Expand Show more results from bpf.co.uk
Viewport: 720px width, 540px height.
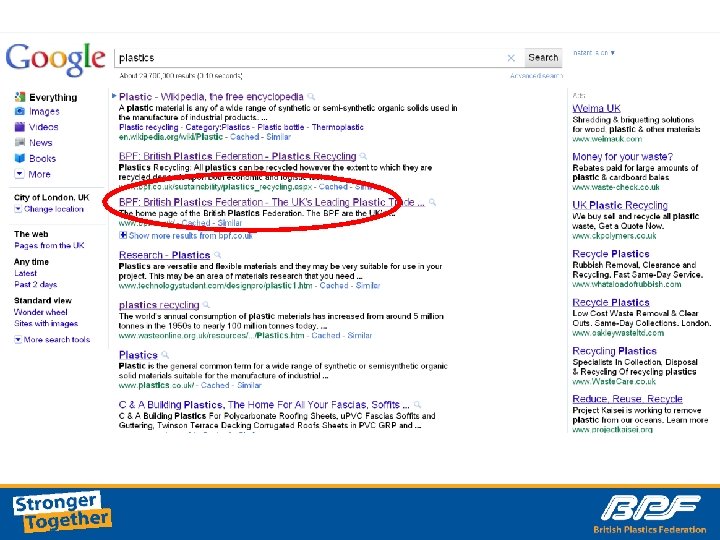pos(123,235)
